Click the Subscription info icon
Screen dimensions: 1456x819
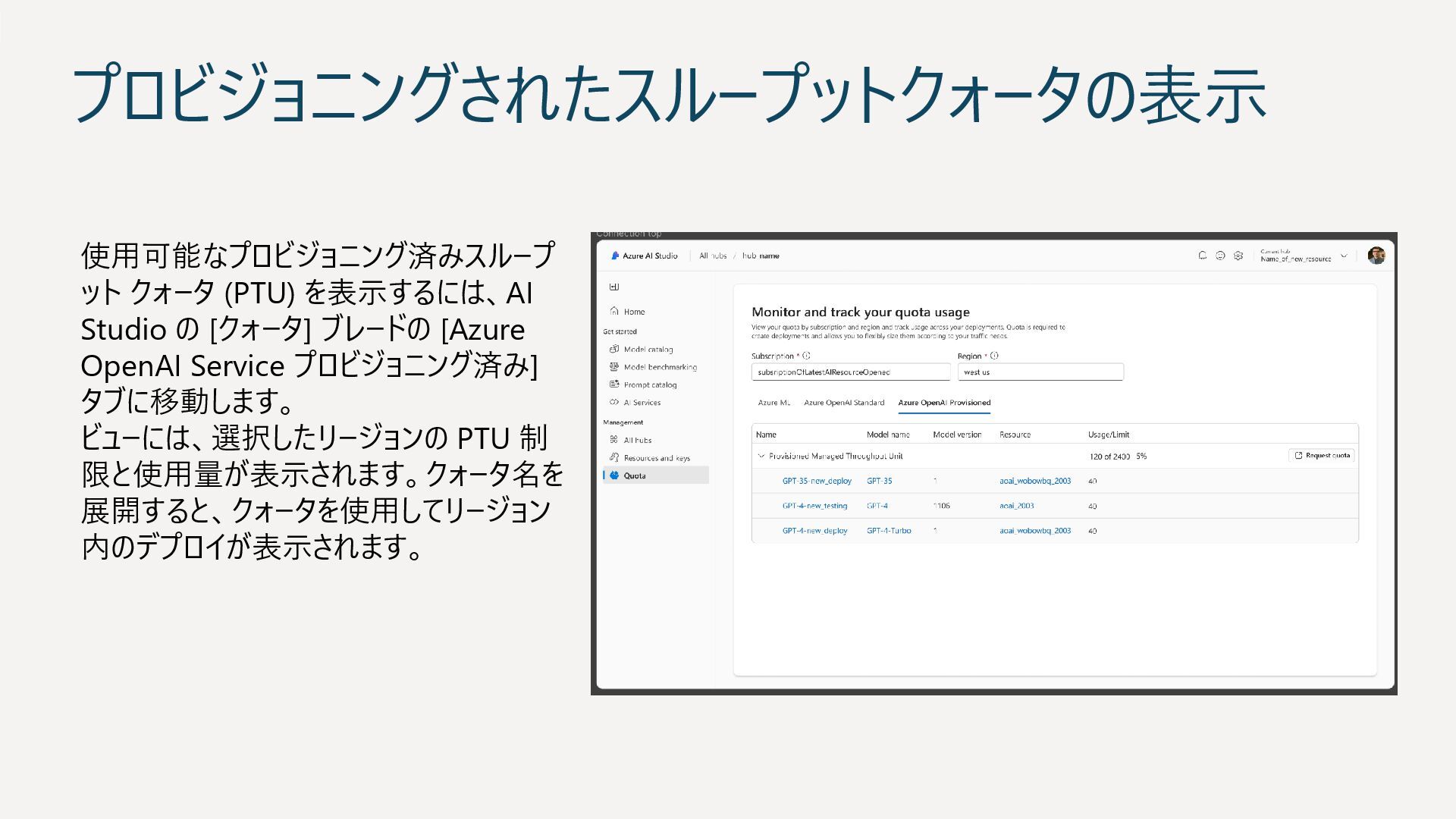pos(807,356)
